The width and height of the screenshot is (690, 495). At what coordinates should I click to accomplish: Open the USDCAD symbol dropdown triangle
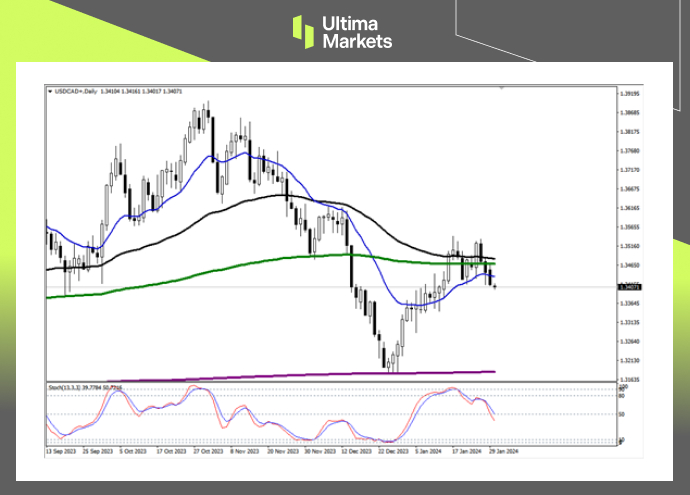pos(50,89)
